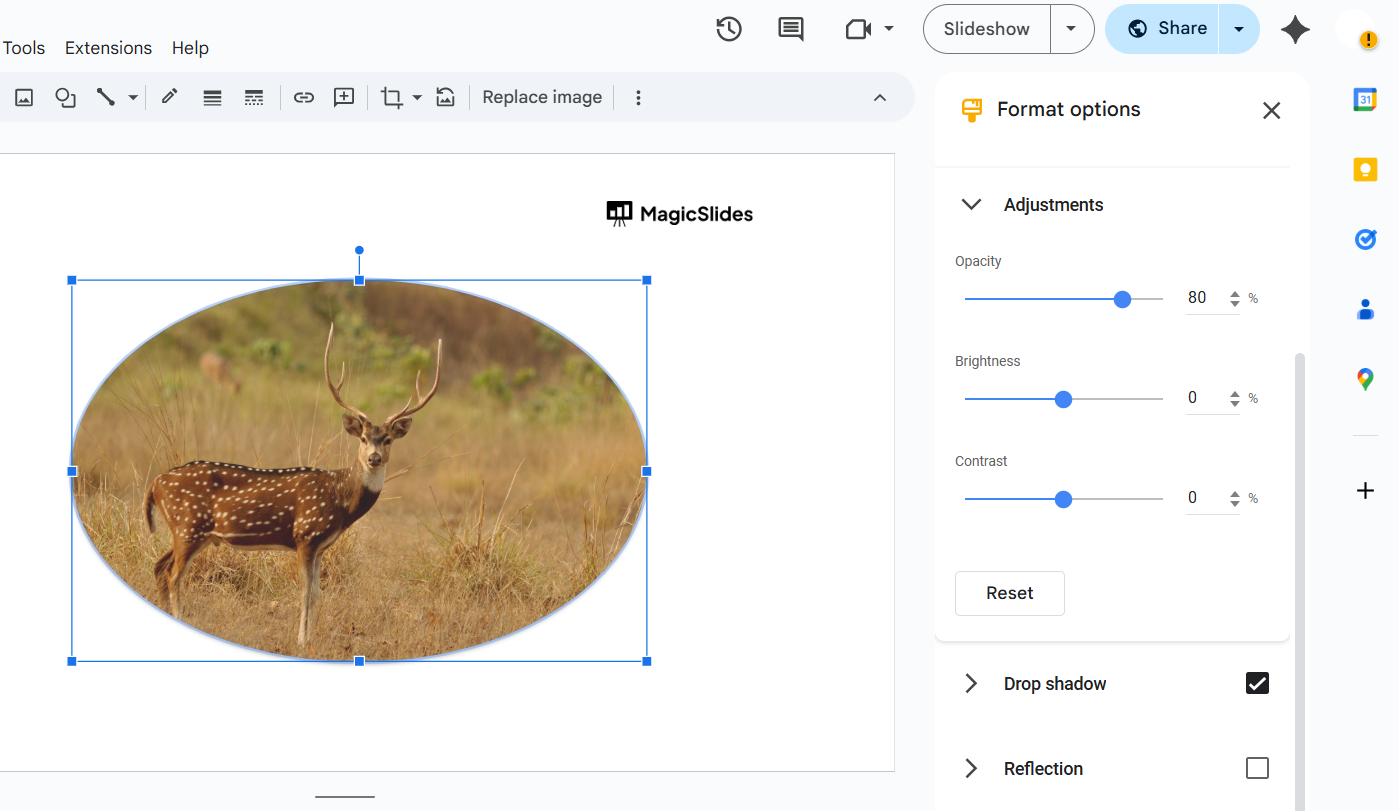Expand the Drop shadow section
Viewport: 1399px width, 811px height.
coord(971,684)
